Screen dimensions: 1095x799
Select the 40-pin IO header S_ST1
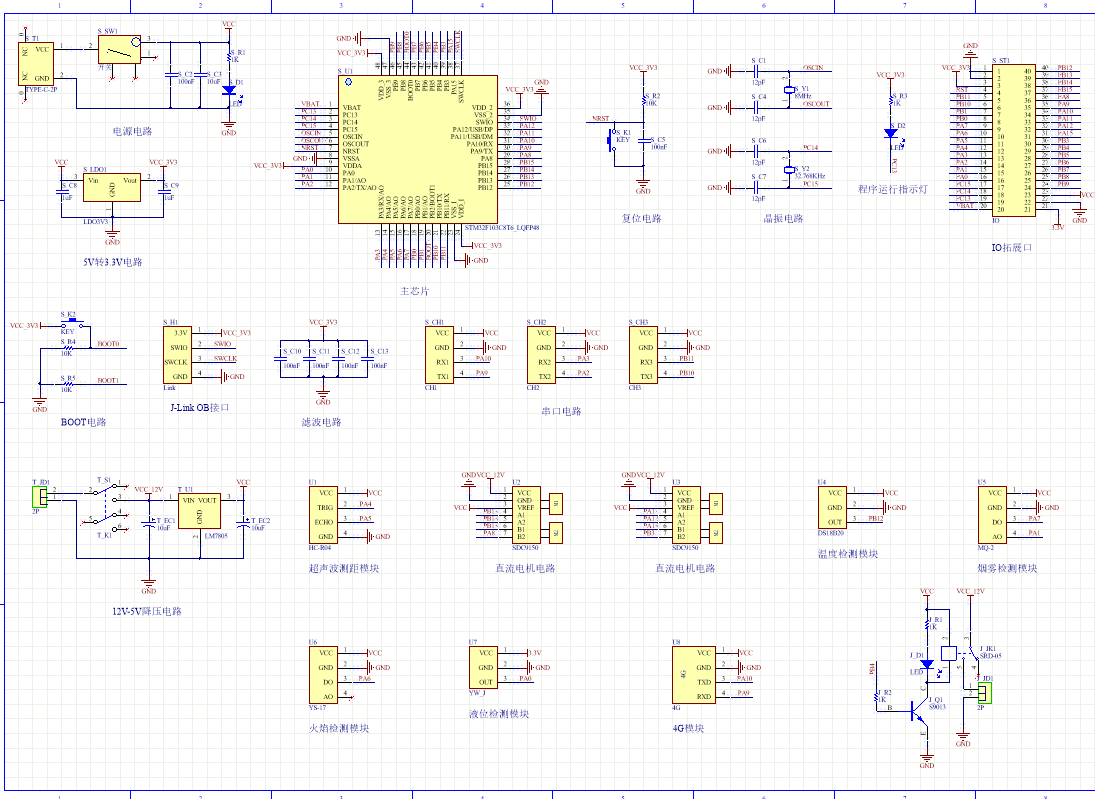(1014, 140)
